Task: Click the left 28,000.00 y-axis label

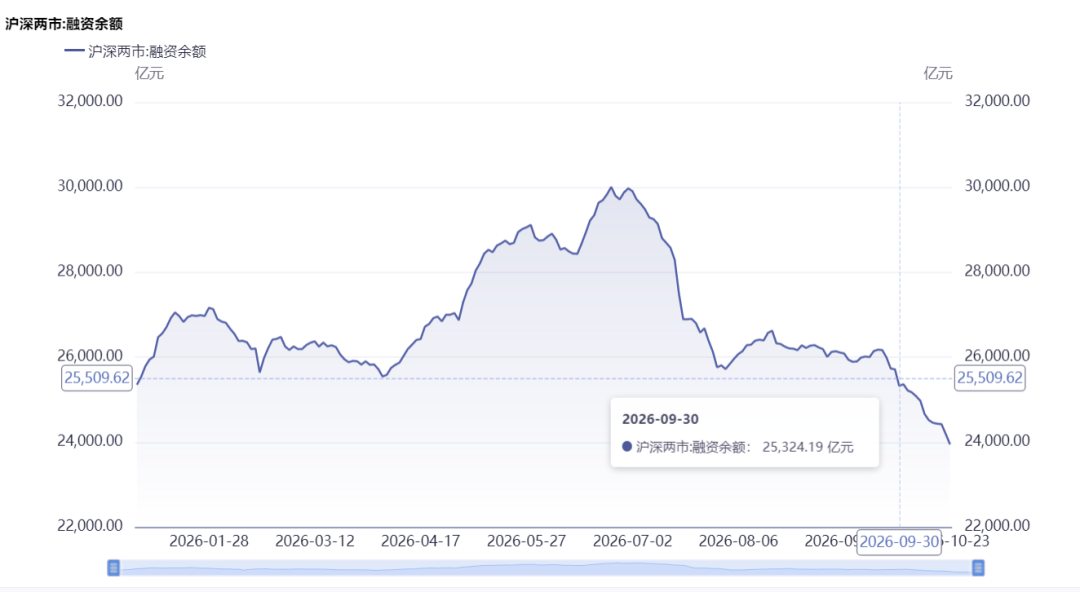Action: 90,271
